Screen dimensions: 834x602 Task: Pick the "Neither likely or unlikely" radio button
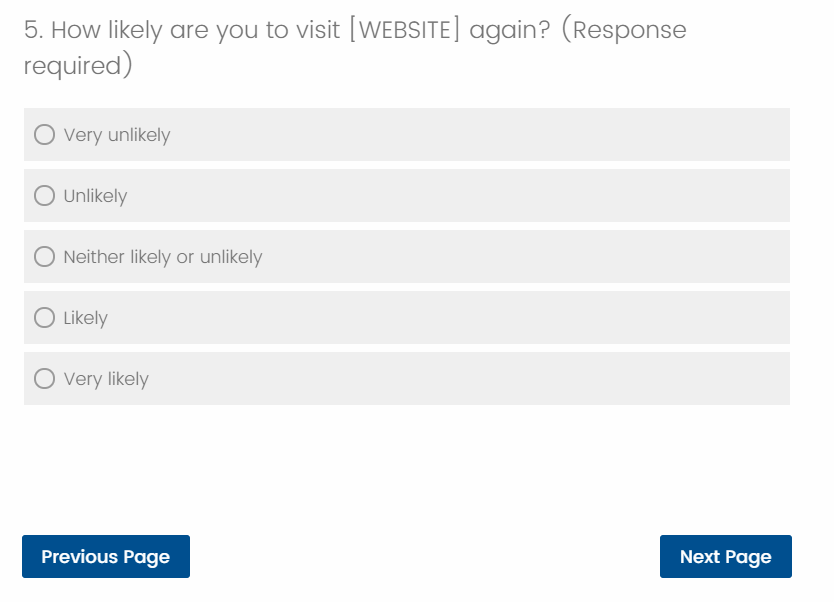tap(44, 257)
